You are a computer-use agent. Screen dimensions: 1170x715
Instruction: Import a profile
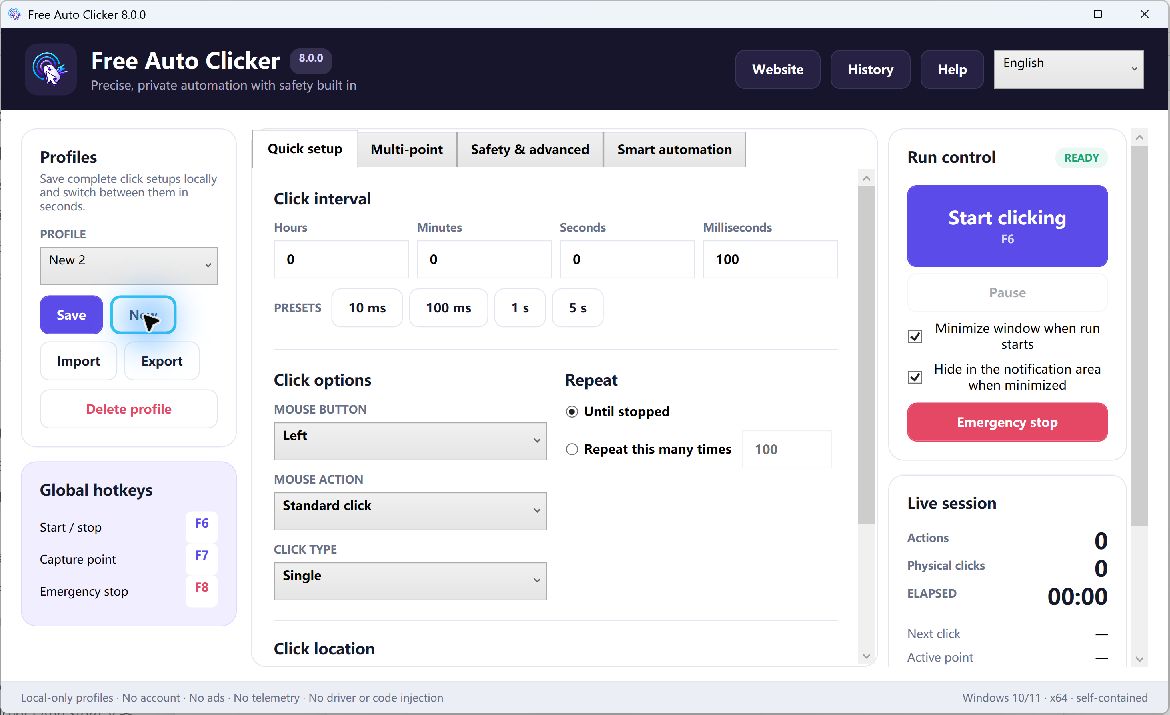78,361
